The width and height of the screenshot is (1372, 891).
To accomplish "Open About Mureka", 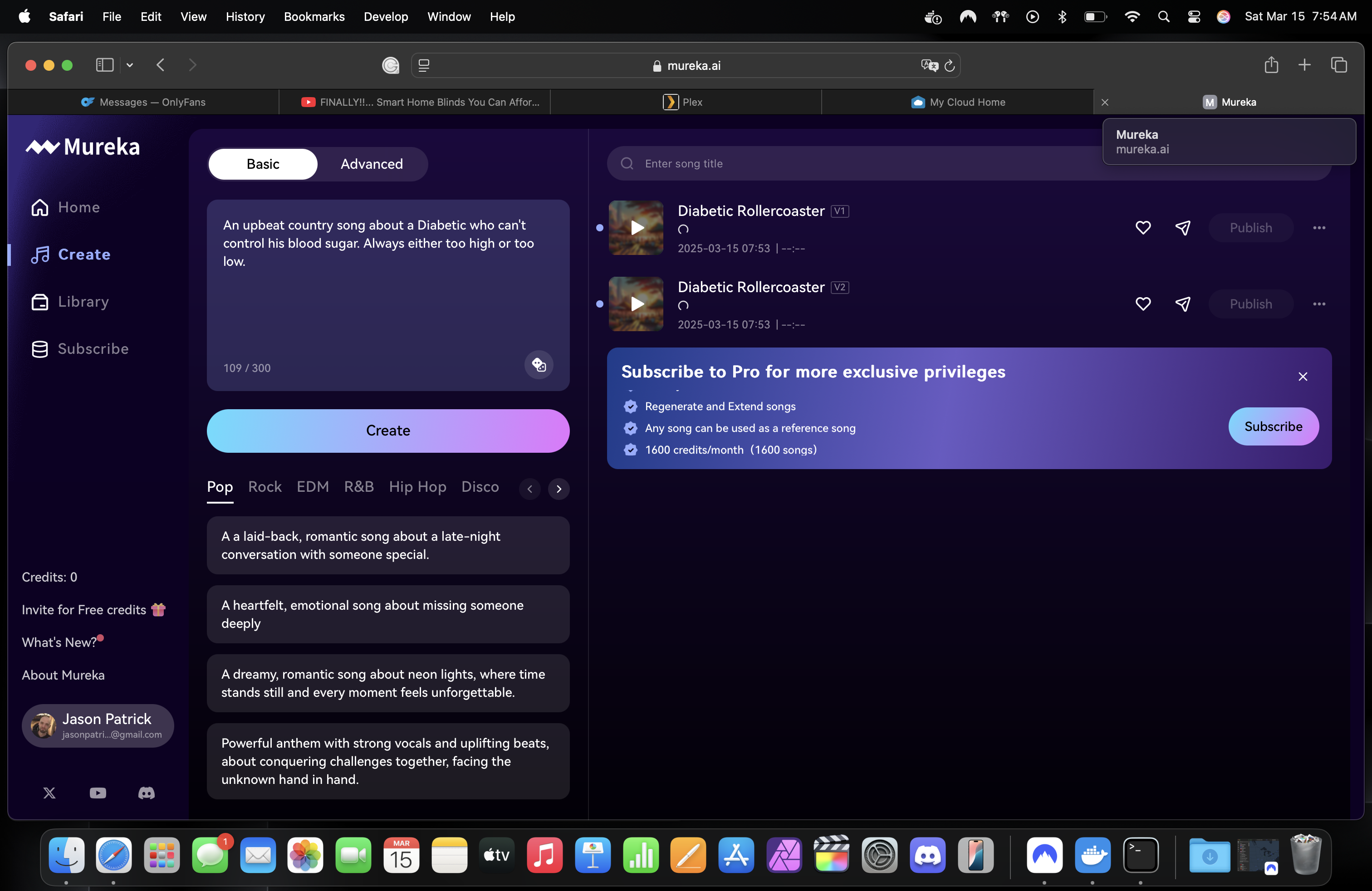I will click(64, 675).
